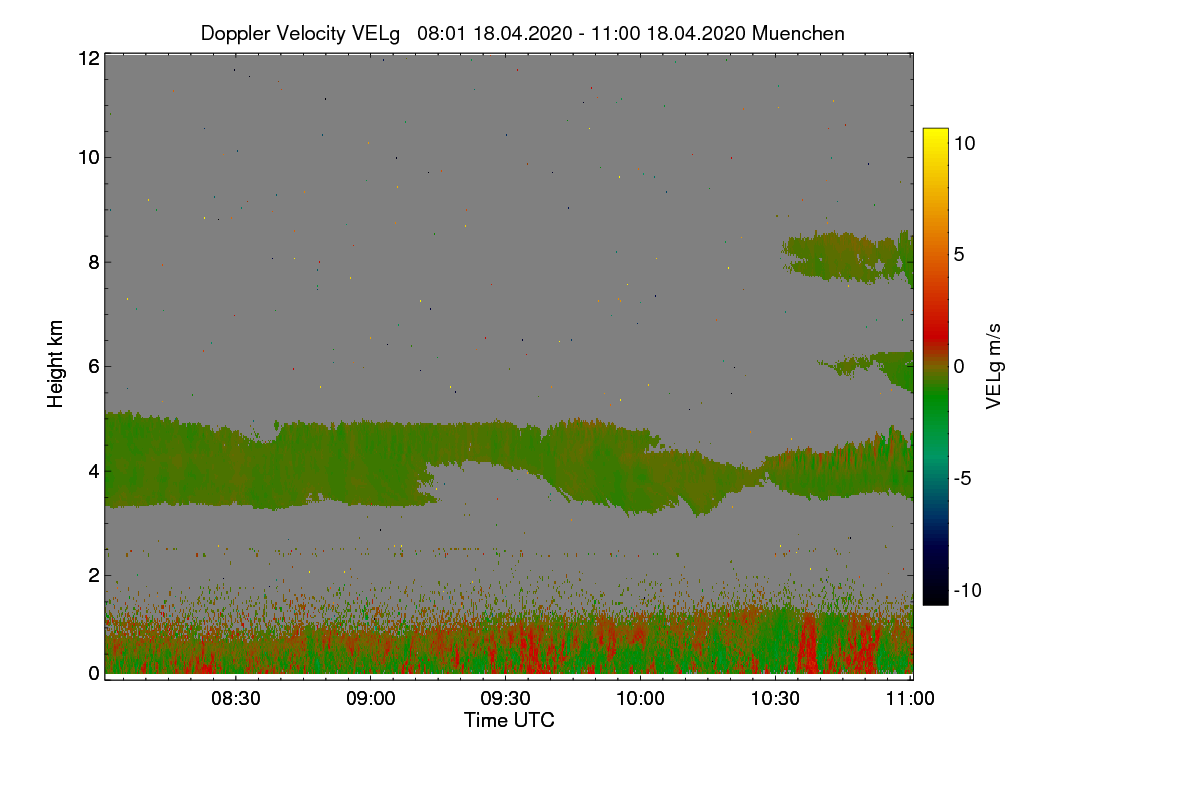Select the 08:30 time tick label
This screenshot has height=800, width=1200.
tap(236, 699)
